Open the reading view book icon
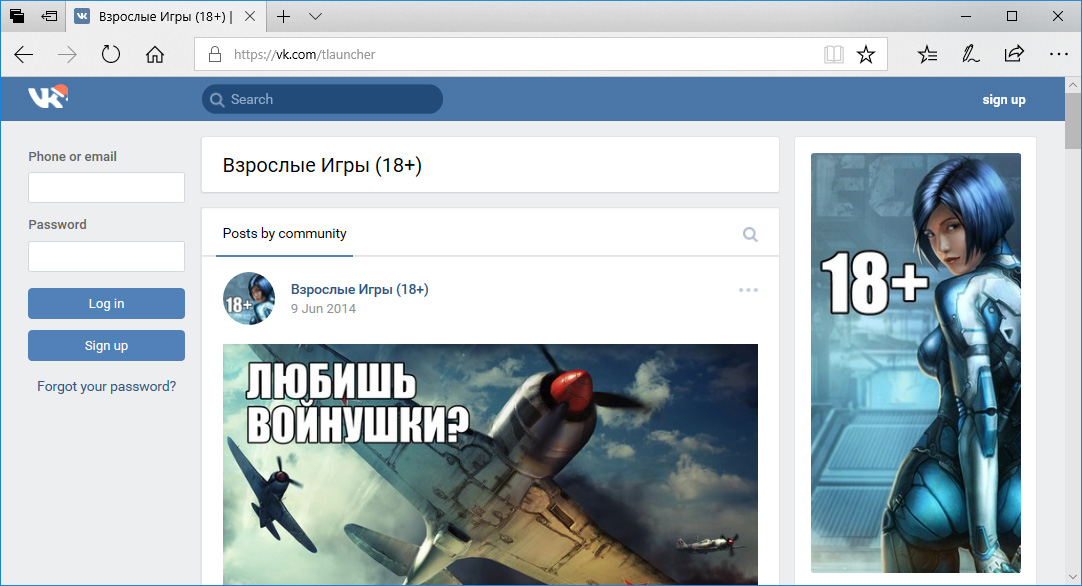Image resolution: width=1082 pixels, height=586 pixels. [x=834, y=55]
